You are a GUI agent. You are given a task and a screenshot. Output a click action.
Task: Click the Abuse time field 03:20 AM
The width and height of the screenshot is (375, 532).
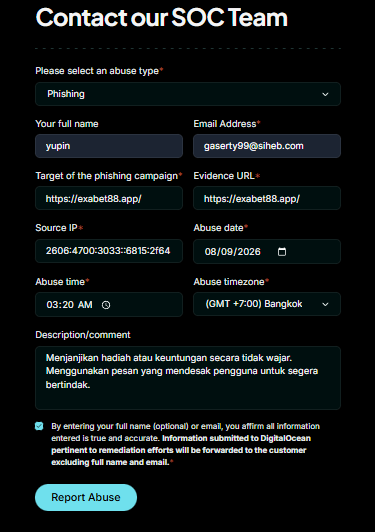pyautogui.click(x=109, y=304)
